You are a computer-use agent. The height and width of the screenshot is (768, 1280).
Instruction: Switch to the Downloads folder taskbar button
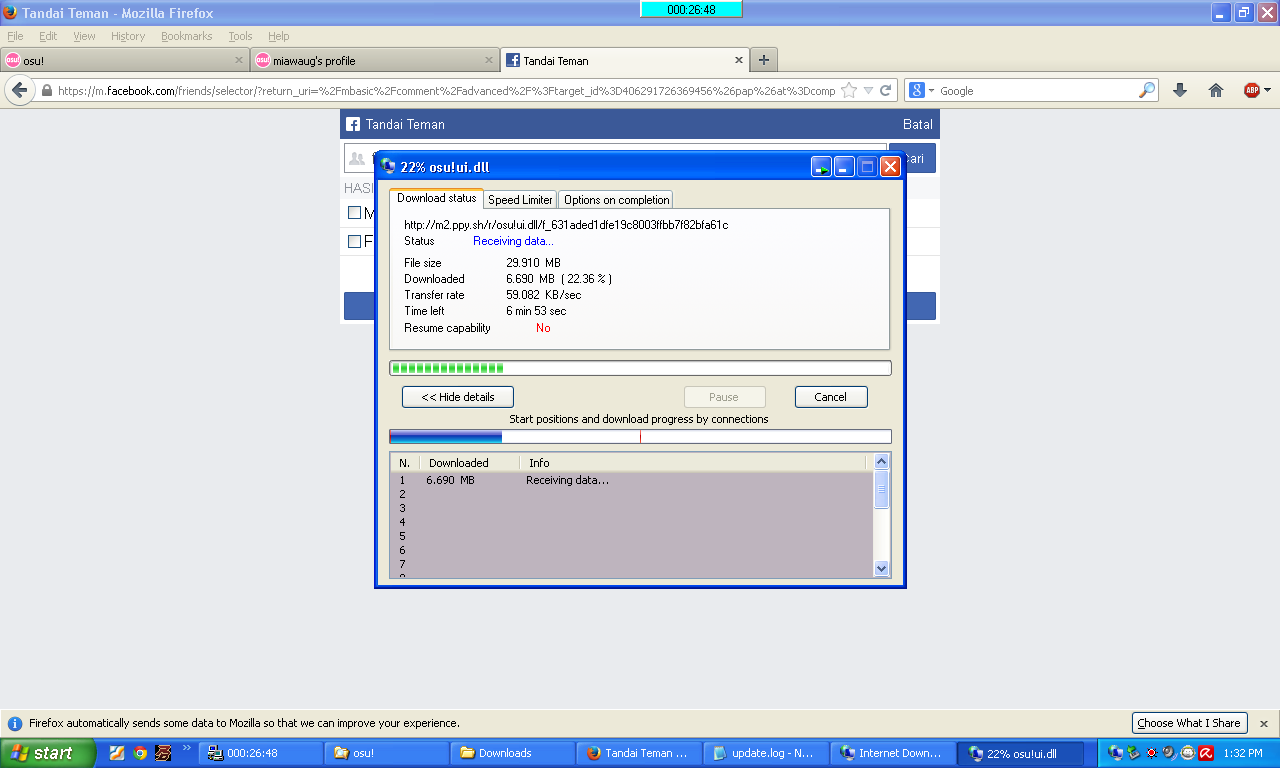[x=512, y=753]
